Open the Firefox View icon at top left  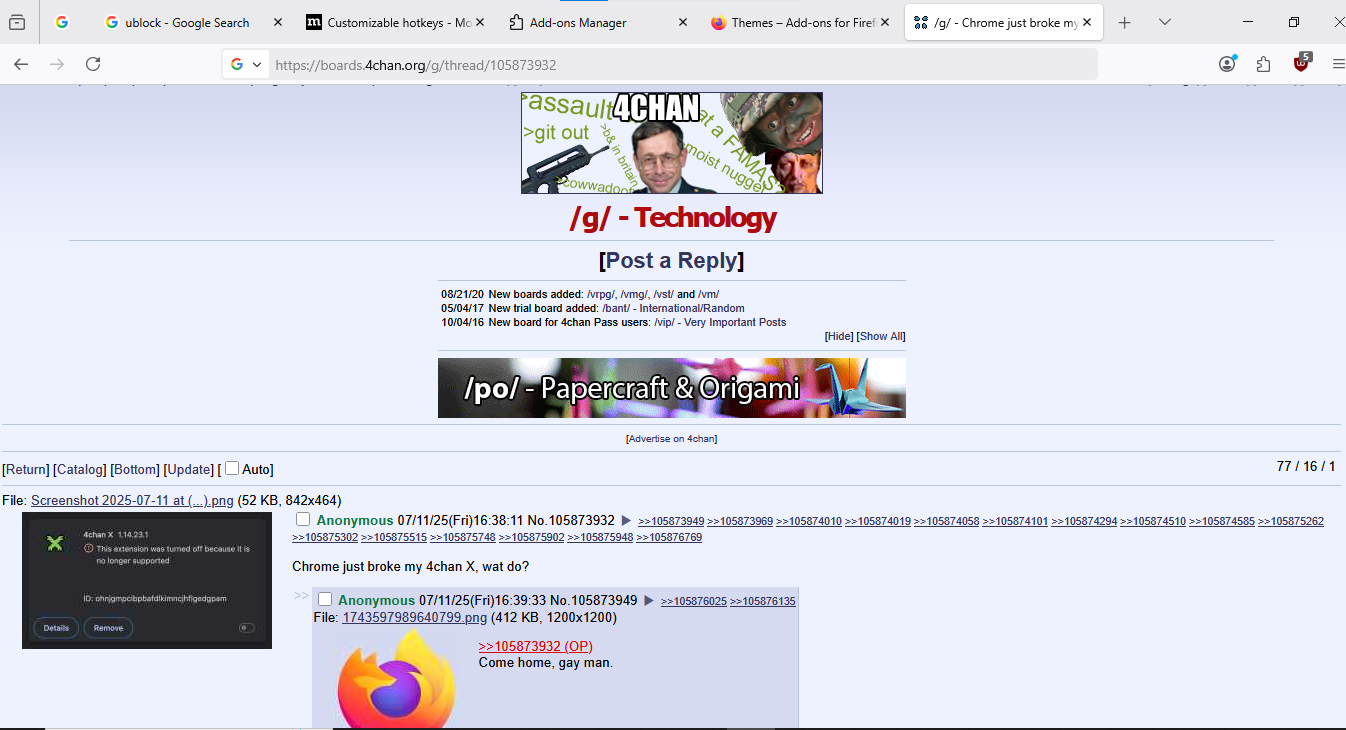17,22
